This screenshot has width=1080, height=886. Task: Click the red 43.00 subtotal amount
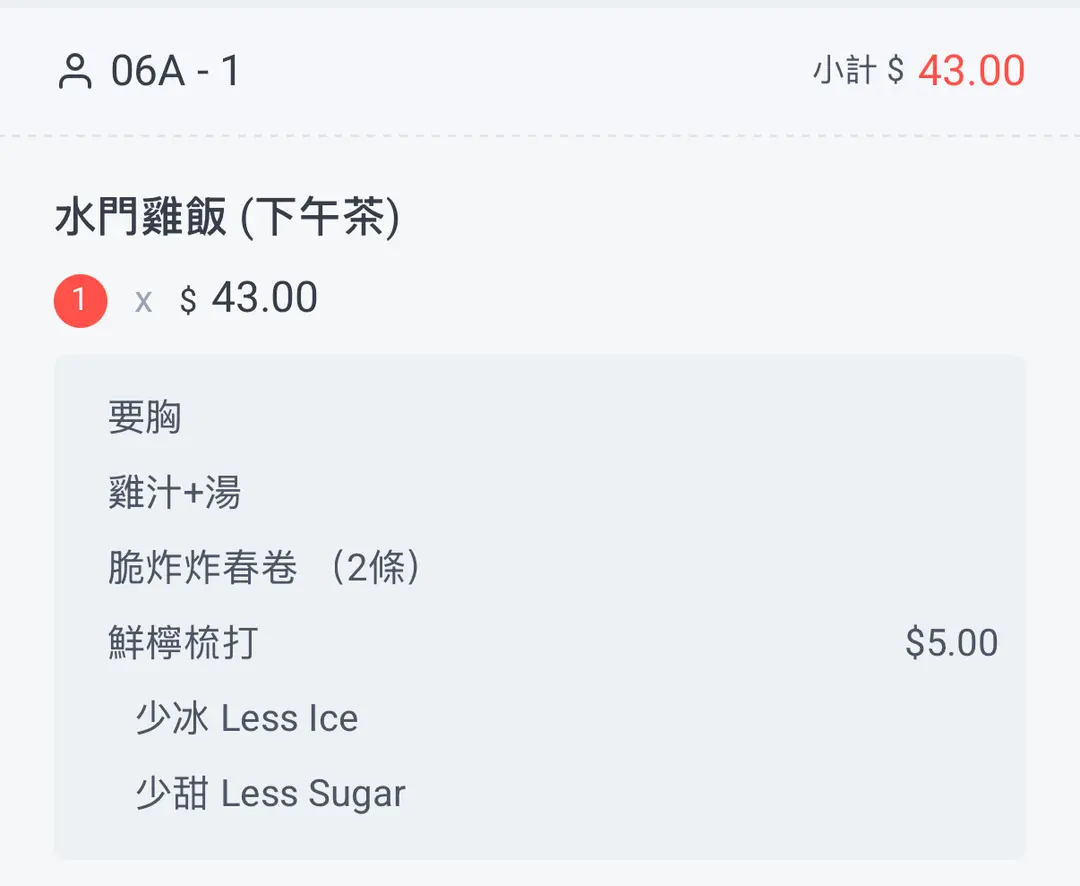click(971, 71)
